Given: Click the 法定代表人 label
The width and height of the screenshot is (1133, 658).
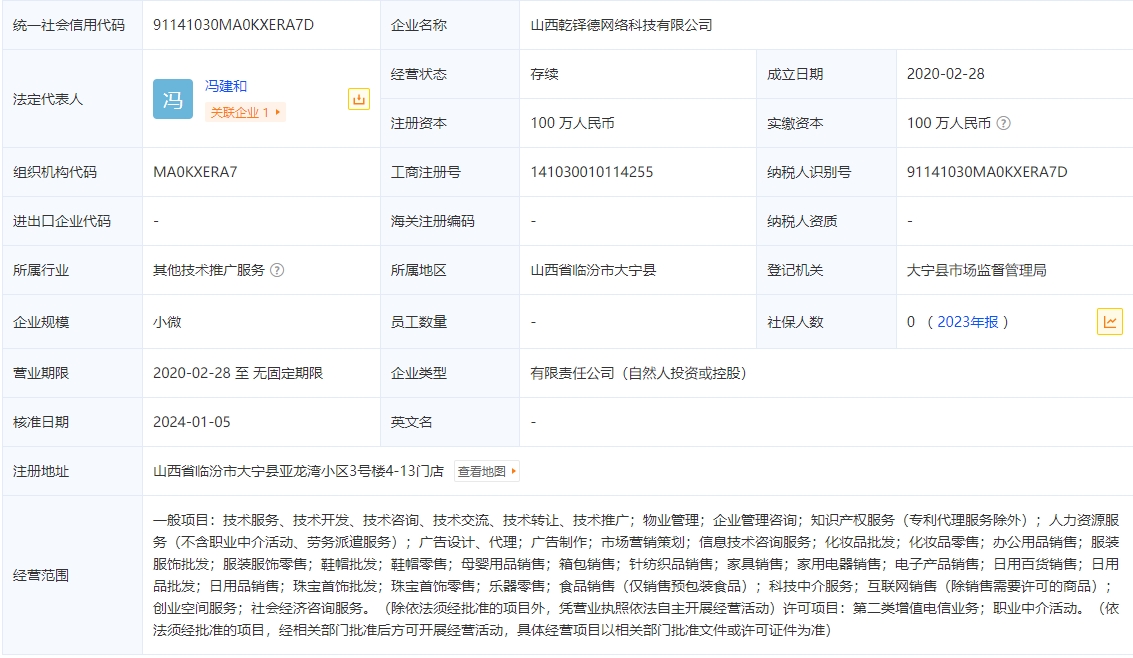Looking at the screenshot, I should (48, 100).
